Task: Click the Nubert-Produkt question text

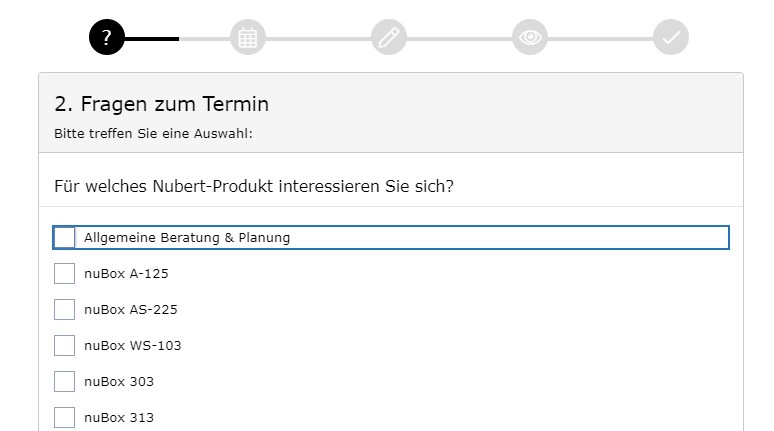Action: pos(254,186)
